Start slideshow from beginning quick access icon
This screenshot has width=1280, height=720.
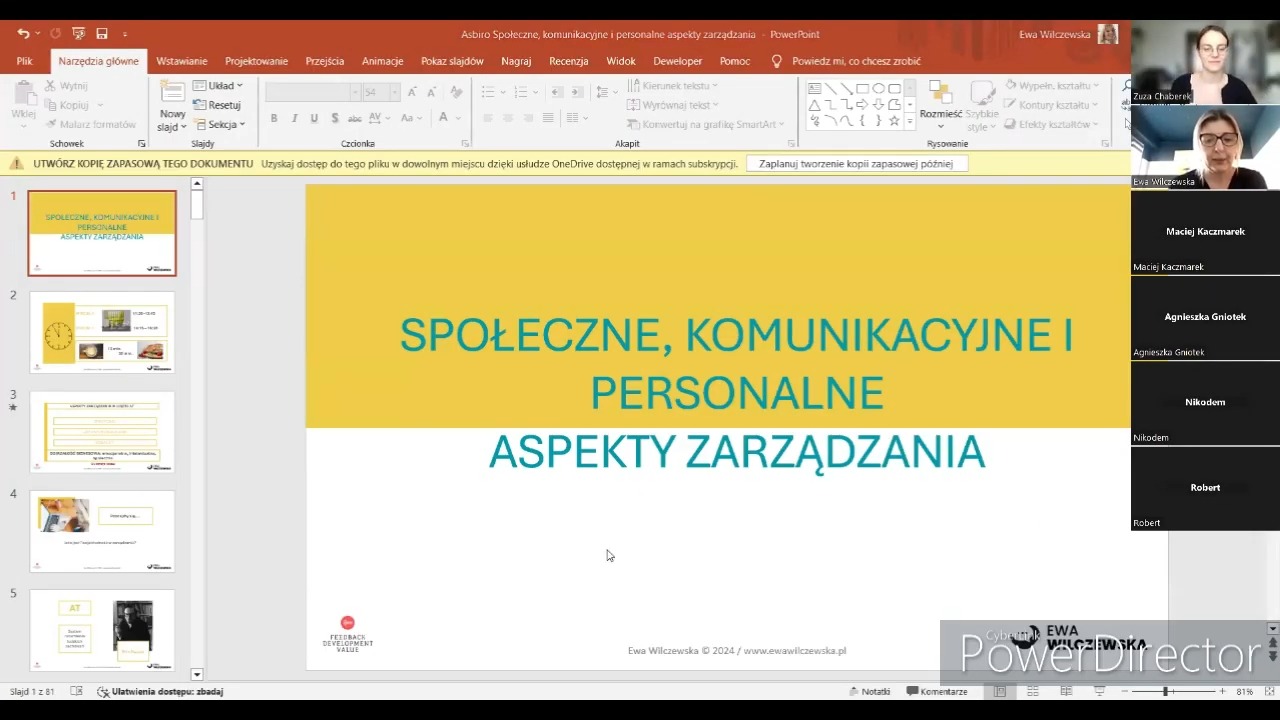(79, 34)
